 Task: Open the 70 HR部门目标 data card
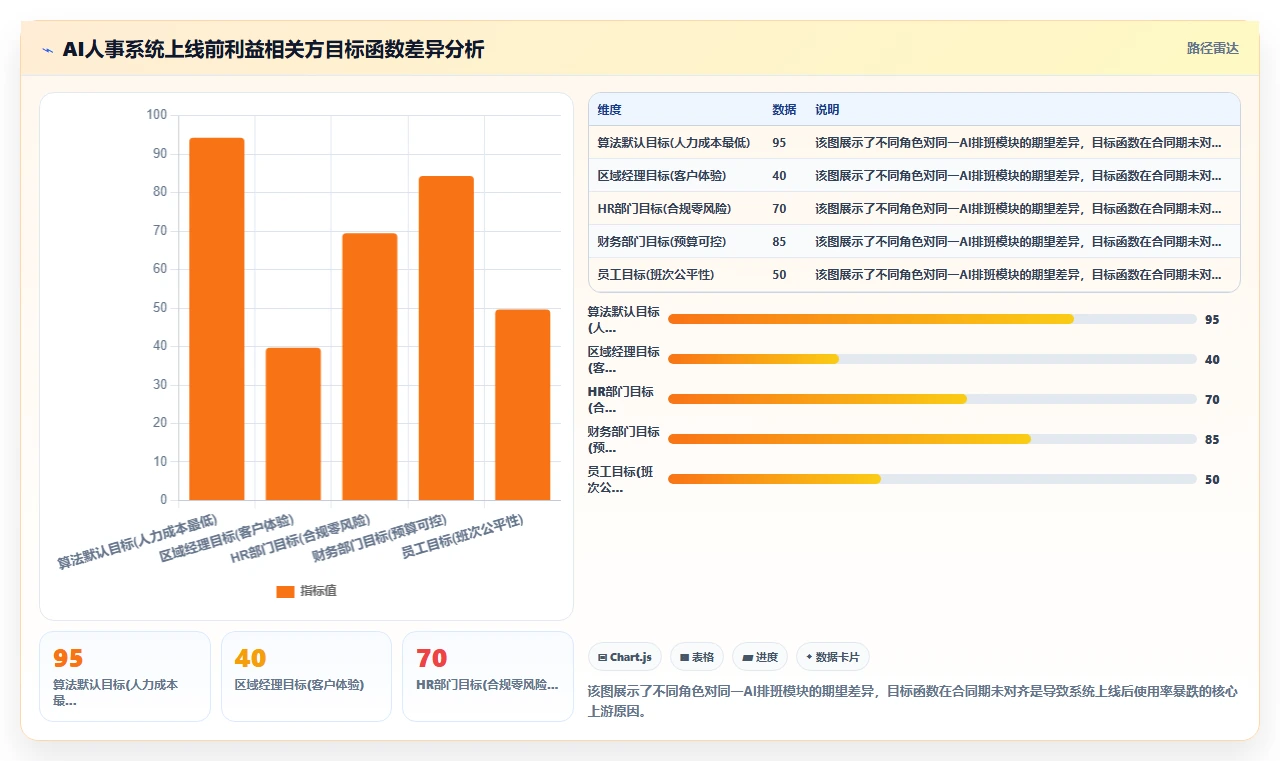click(x=488, y=676)
